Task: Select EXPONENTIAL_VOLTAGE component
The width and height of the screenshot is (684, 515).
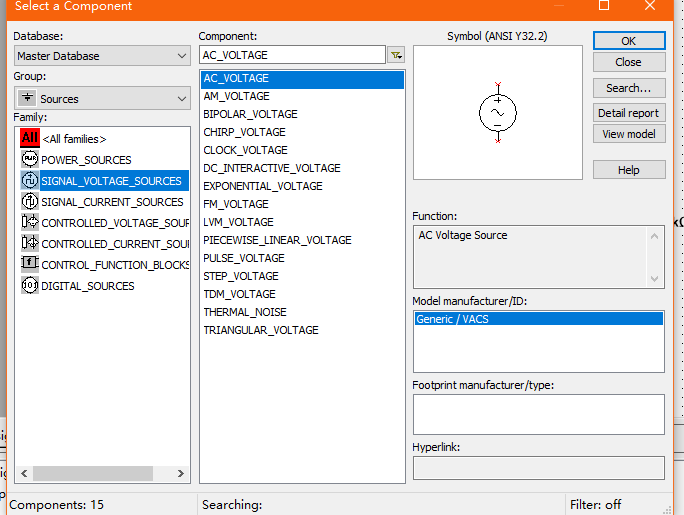Action: click(x=262, y=186)
